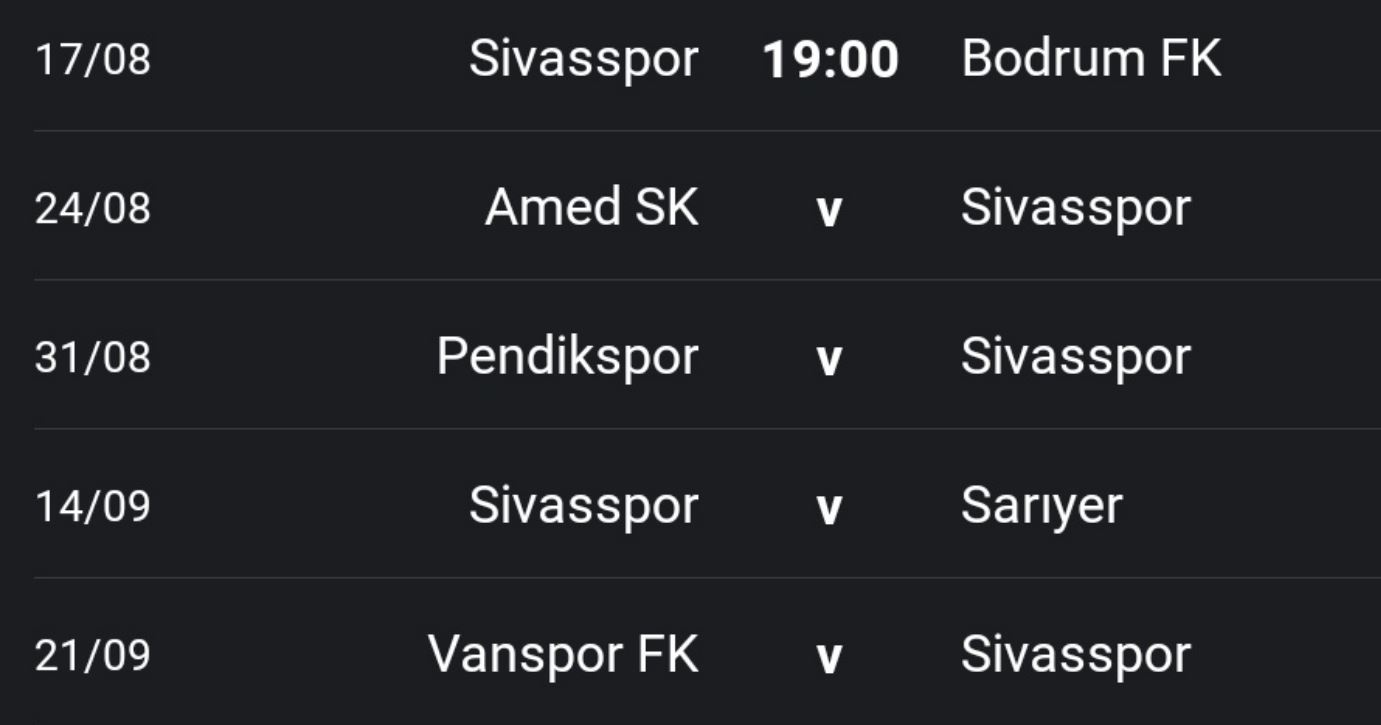Open the Sarıyer team link
Image resolution: width=1381 pixels, height=725 pixels.
(x=1041, y=507)
